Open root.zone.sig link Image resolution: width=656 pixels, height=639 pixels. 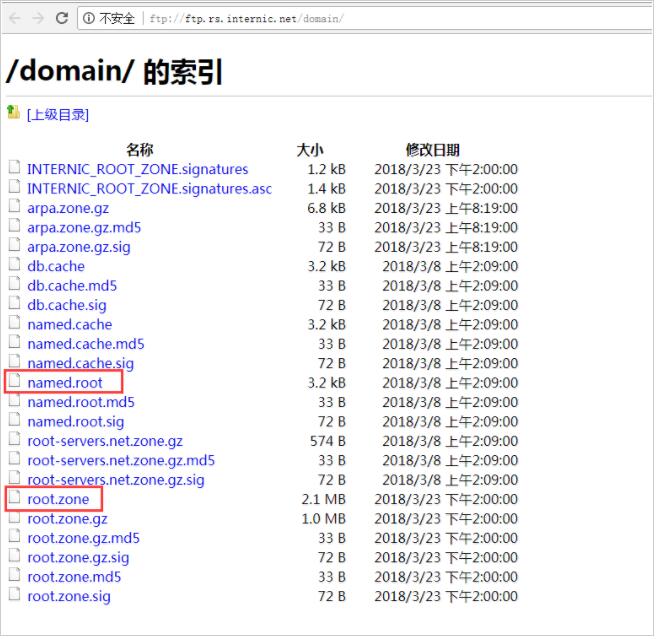(69, 596)
